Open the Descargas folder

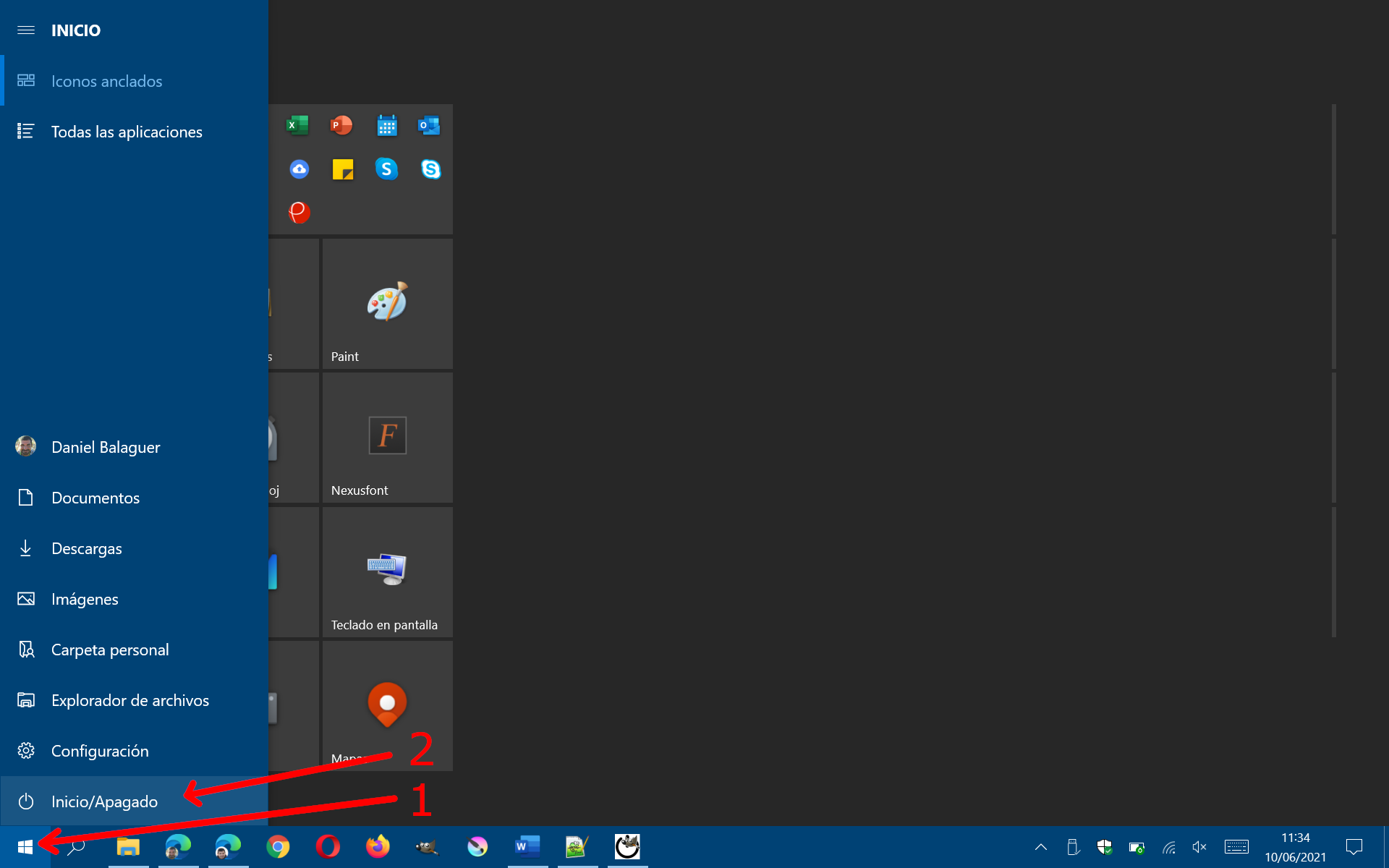[87, 548]
